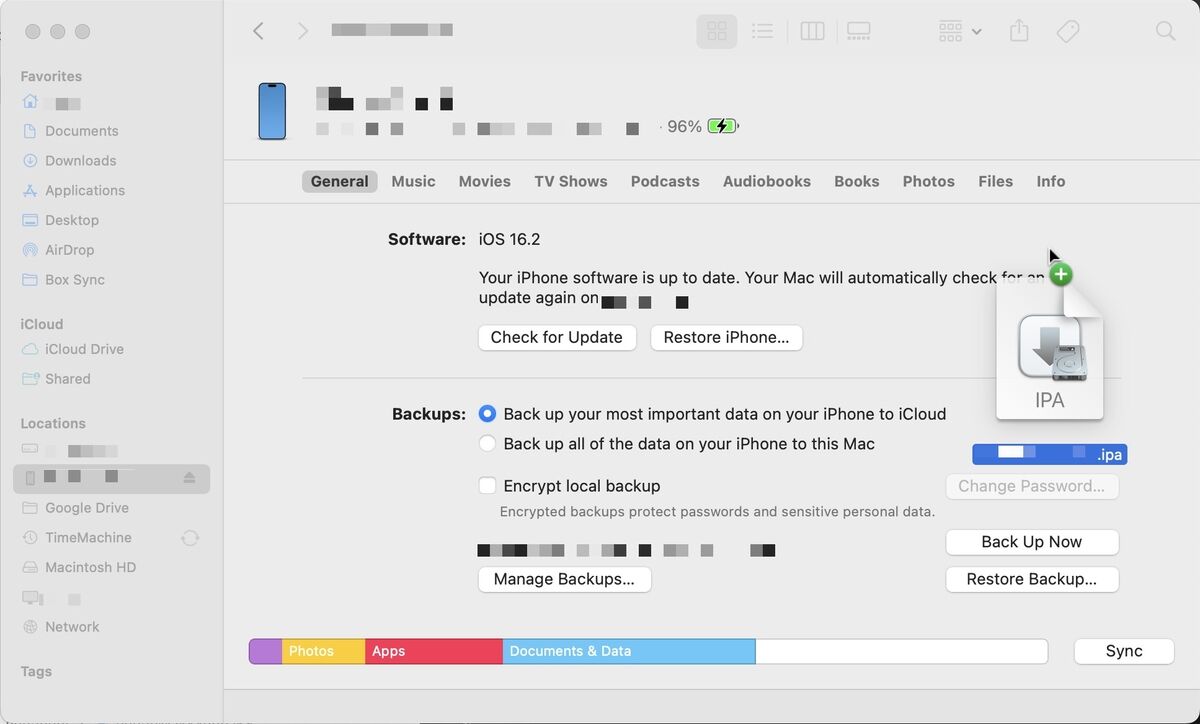1200x724 pixels.
Task: Open TimeMachine location in sidebar
Action: tap(88, 538)
